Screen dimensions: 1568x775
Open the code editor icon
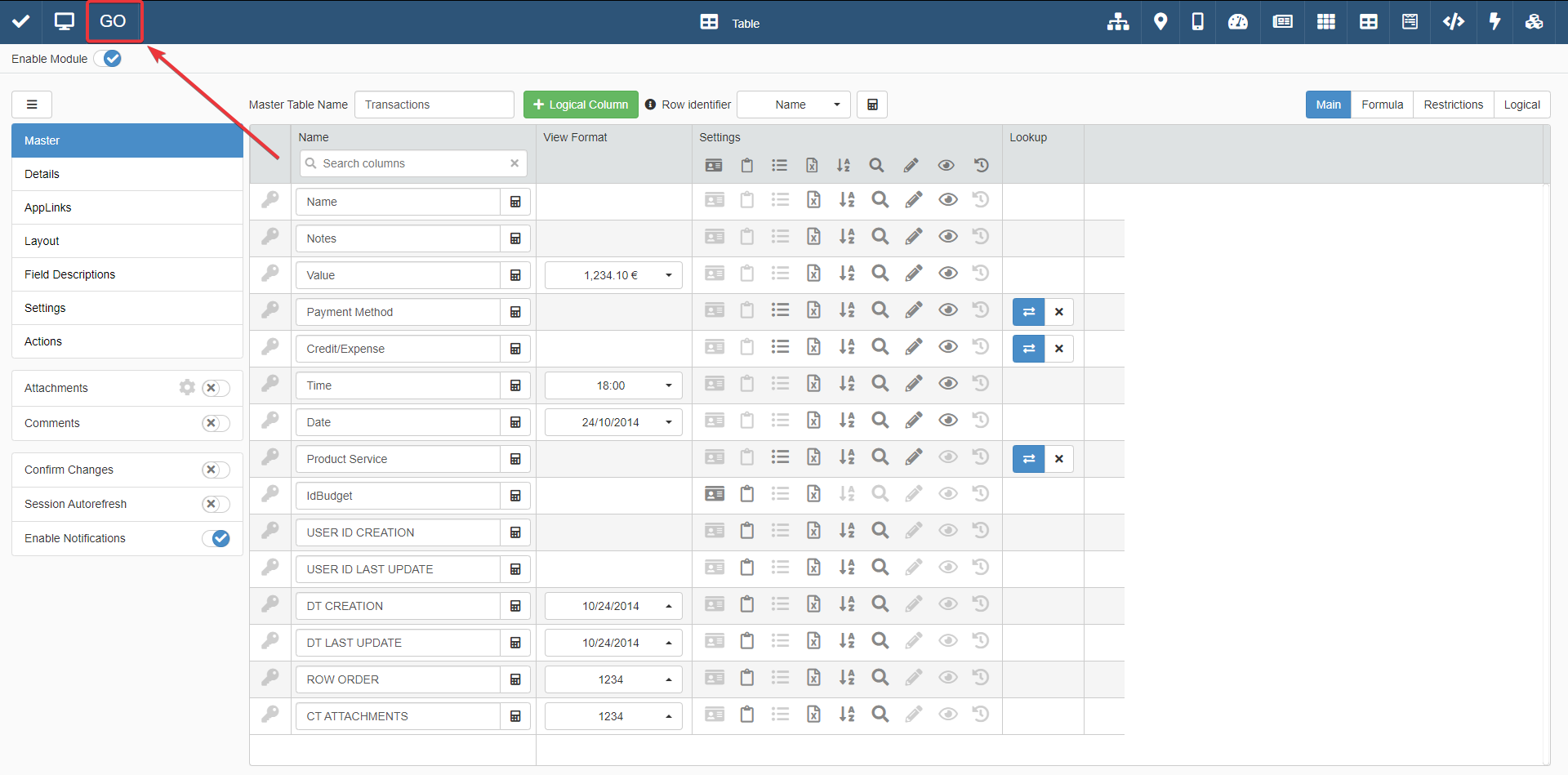point(1453,22)
